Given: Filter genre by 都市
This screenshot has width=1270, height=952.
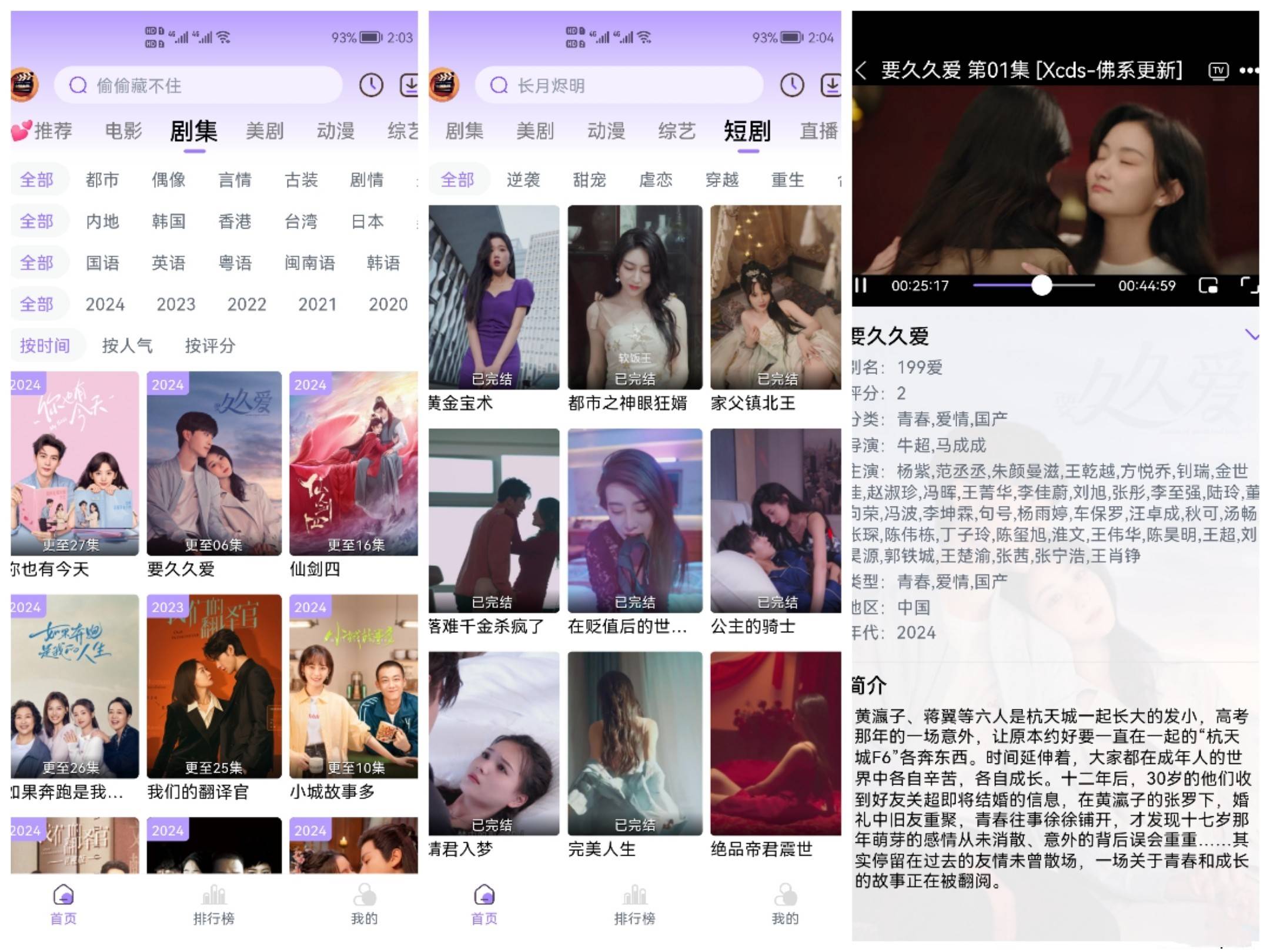Looking at the screenshot, I should (102, 180).
